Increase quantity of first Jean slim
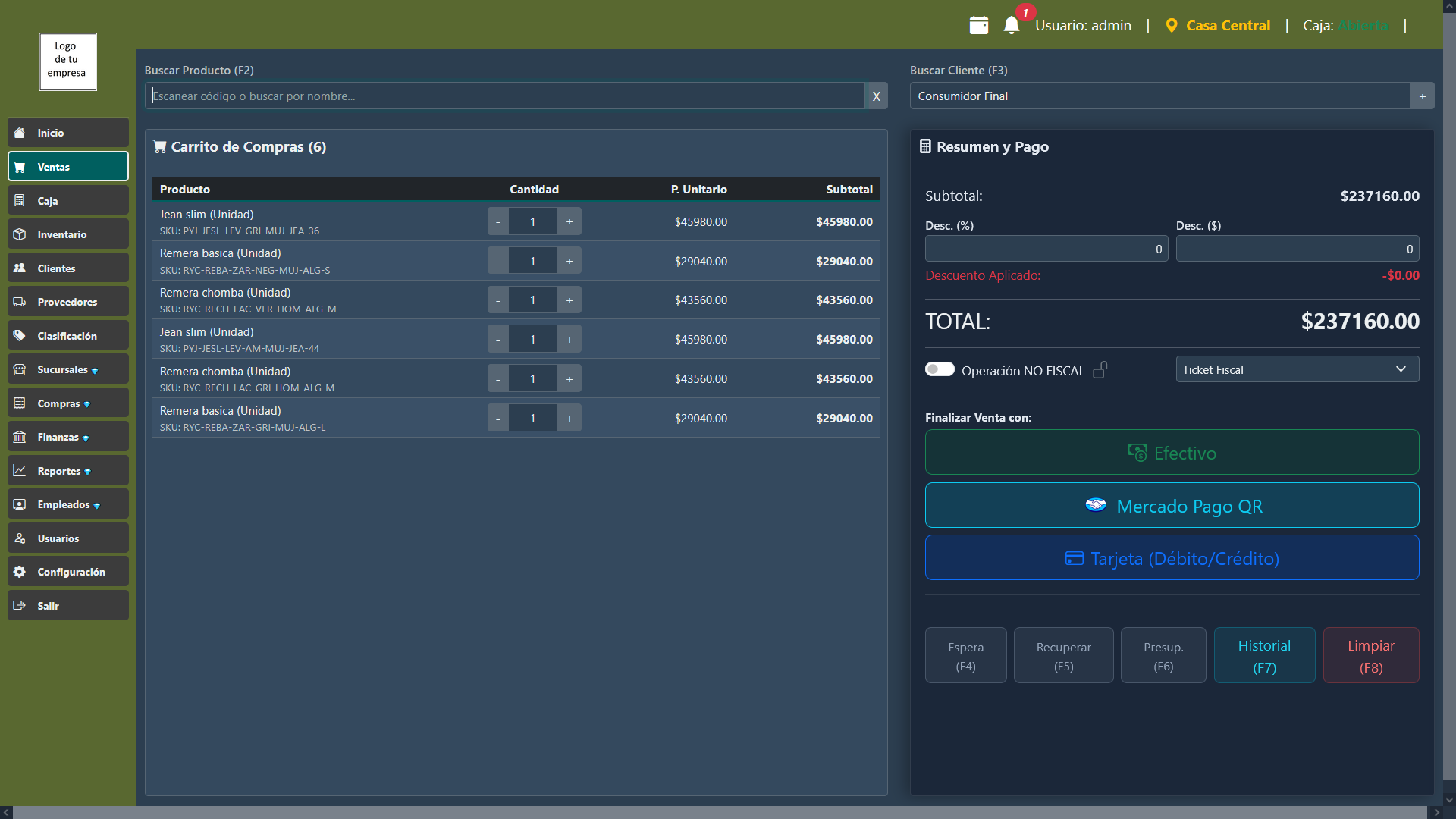The width and height of the screenshot is (1456, 819). click(x=569, y=222)
